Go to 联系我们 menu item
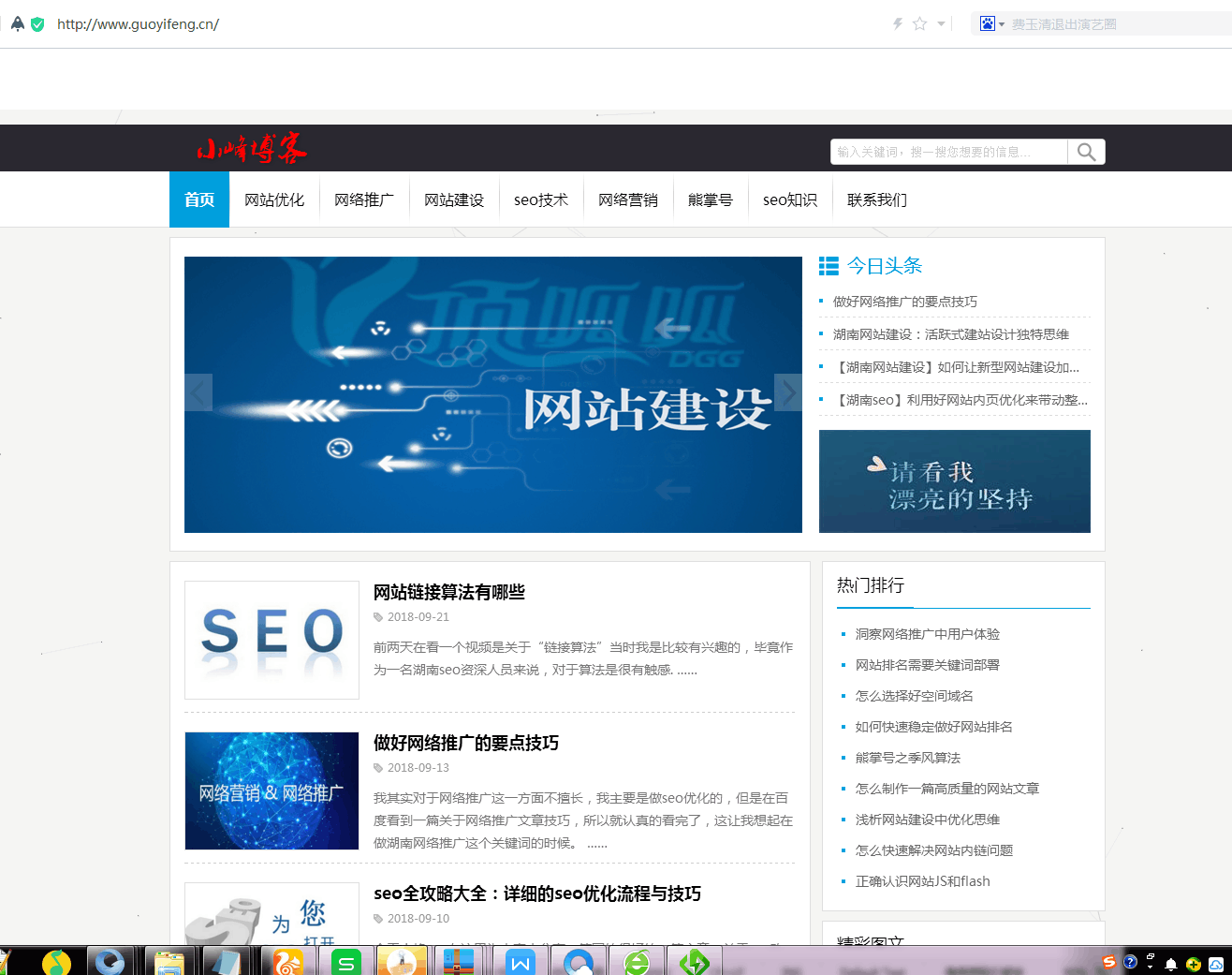 pos(876,199)
